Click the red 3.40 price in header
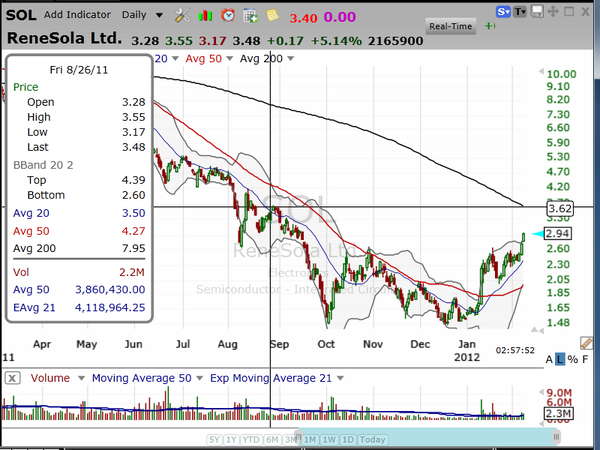This screenshot has height=450, width=600. coord(303,18)
